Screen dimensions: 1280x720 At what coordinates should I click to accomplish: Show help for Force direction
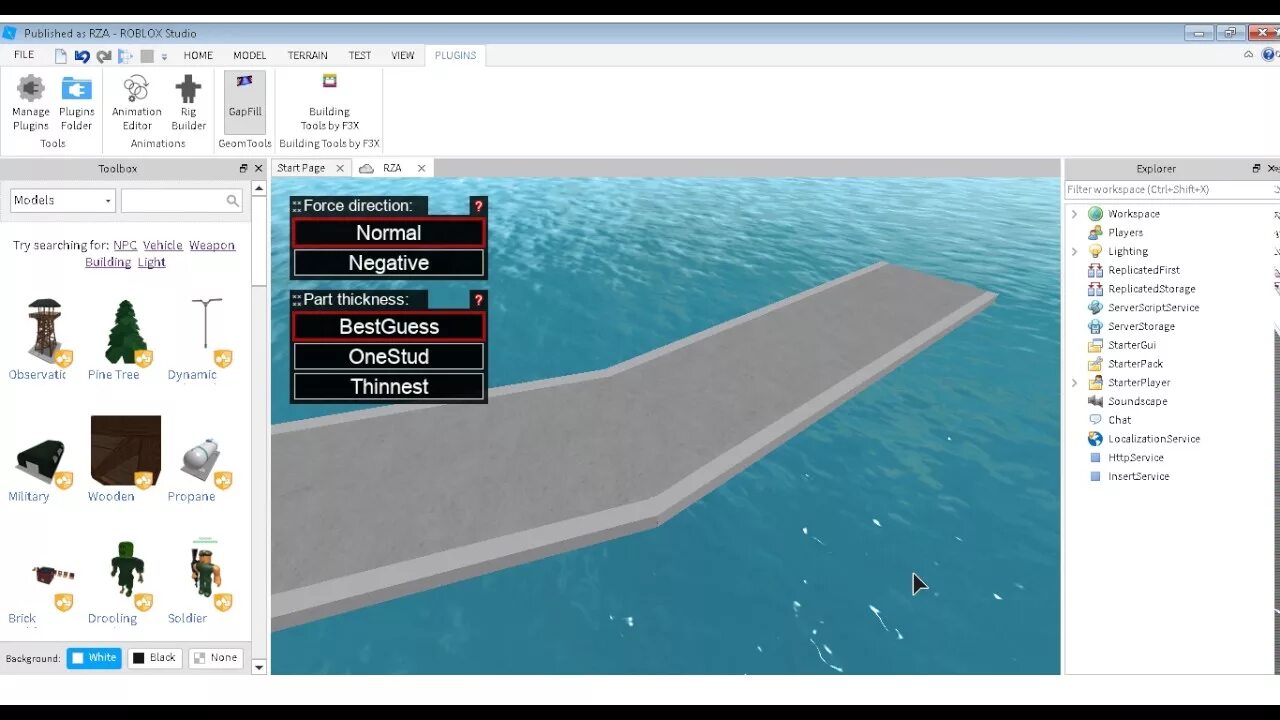pos(478,206)
